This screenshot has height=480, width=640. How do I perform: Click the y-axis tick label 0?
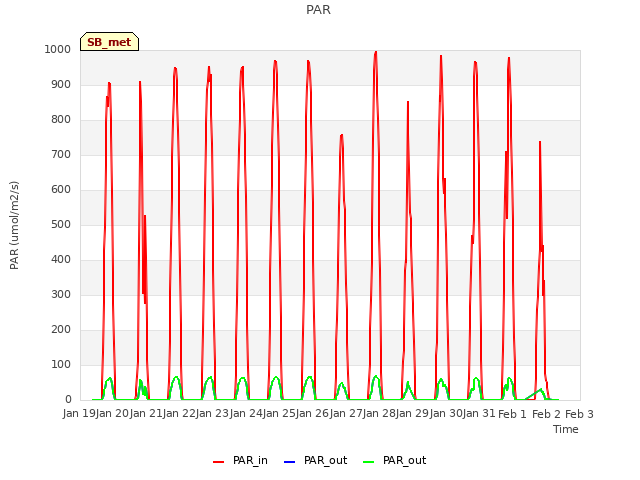[68, 400]
